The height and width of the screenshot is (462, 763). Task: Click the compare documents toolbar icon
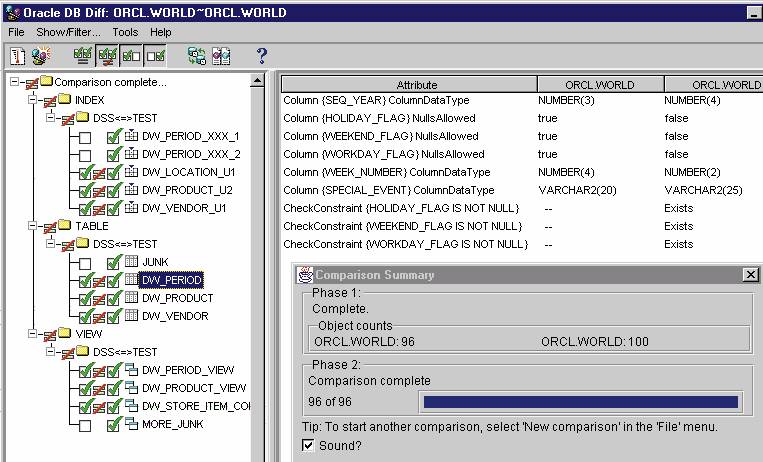coord(221,56)
